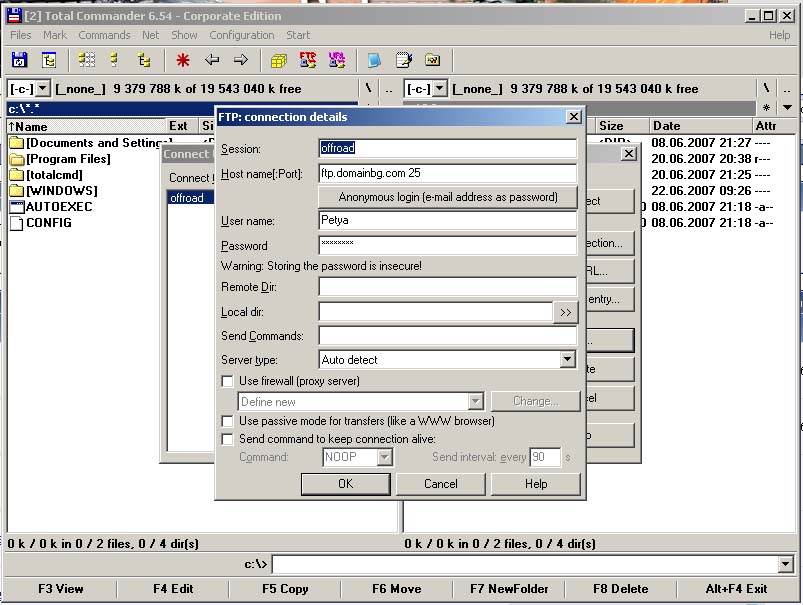Viewport: 803px width, 605px height.
Task: Enable passive mode for transfers checkbox
Action: pos(228,421)
